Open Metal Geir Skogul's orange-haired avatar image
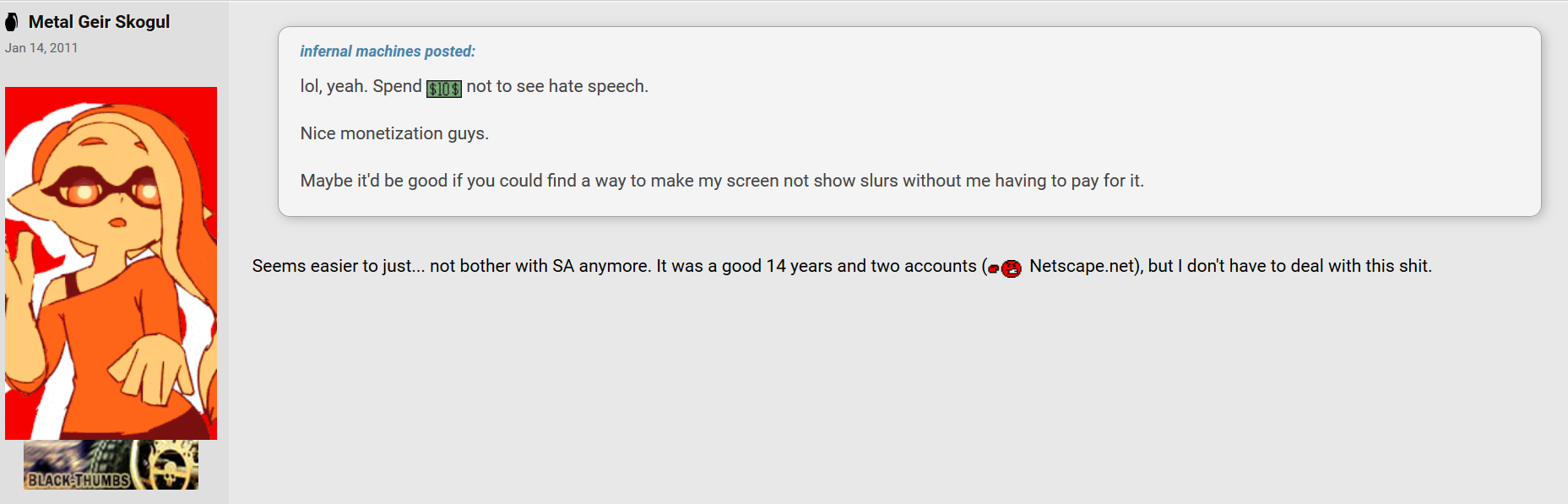 pos(111,263)
